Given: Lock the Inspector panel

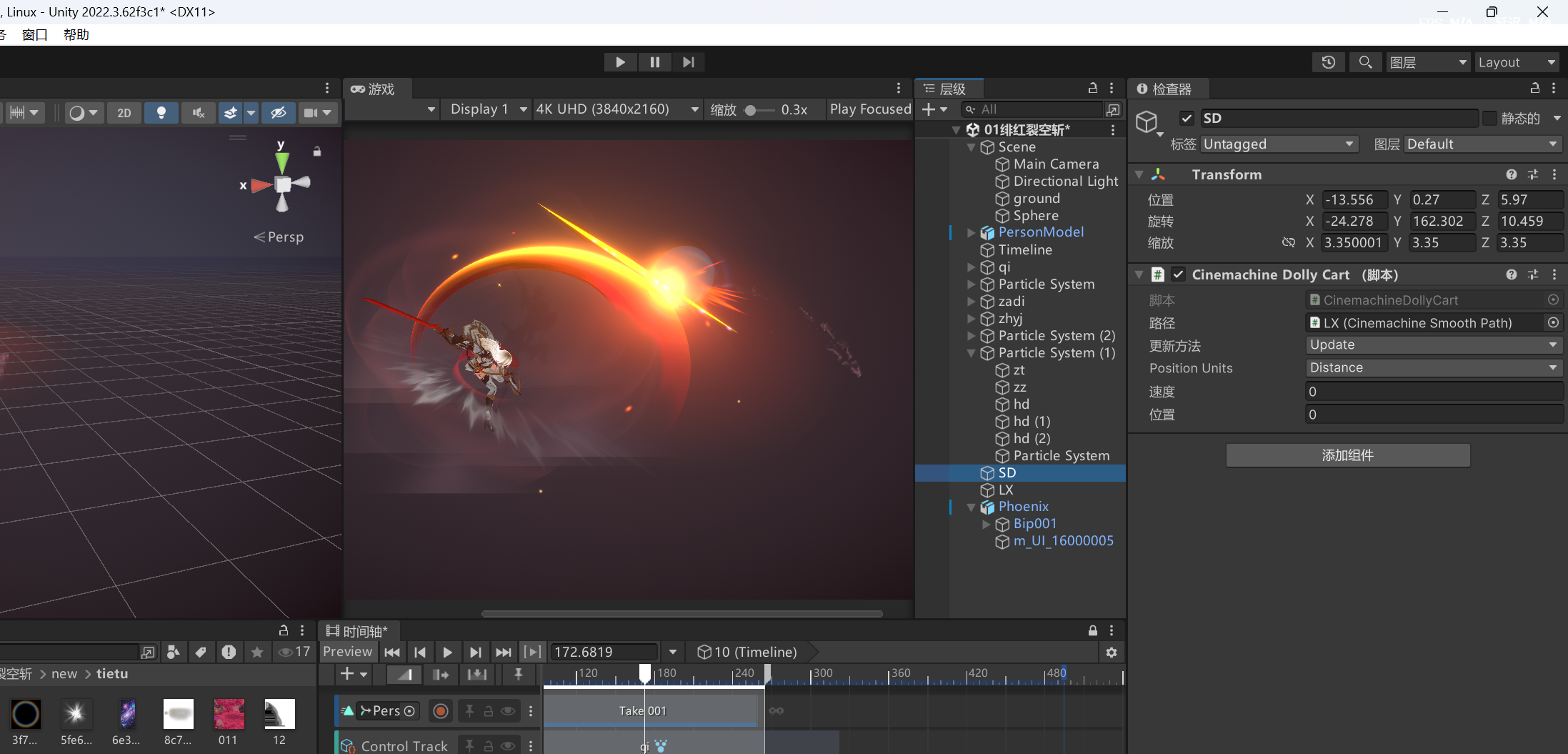Looking at the screenshot, I should [1534, 88].
